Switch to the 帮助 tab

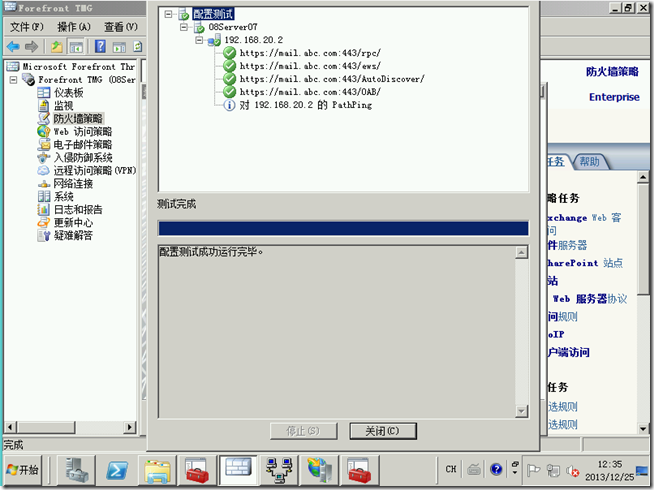click(x=589, y=161)
